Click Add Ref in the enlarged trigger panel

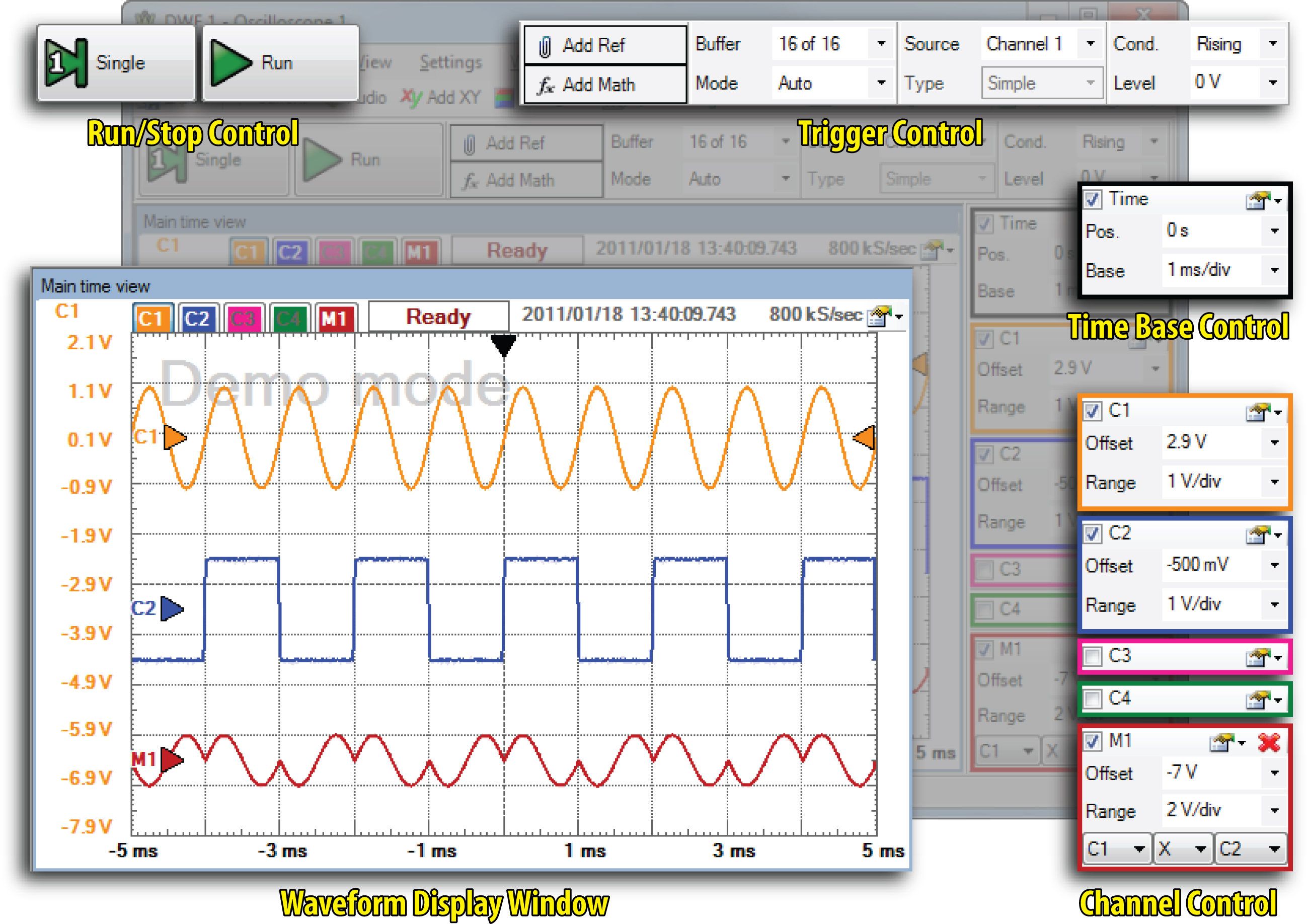click(x=605, y=45)
